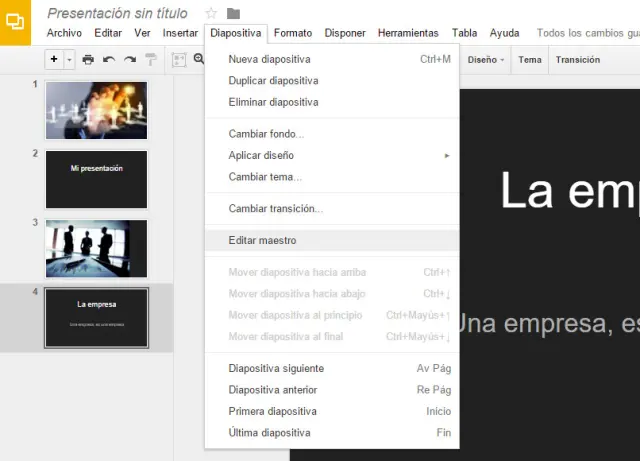Click the undo arrow icon
Image resolution: width=640 pixels, height=461 pixels.
pyautogui.click(x=109, y=60)
